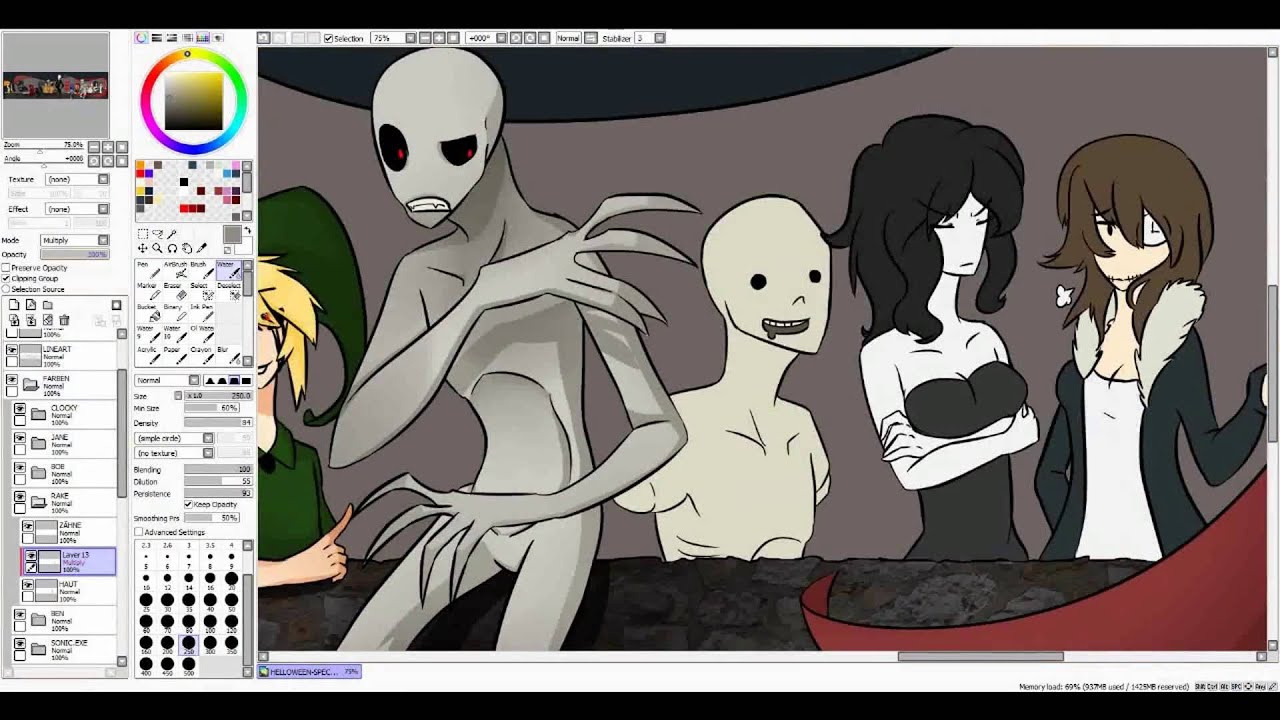Image resolution: width=1280 pixels, height=720 pixels.
Task: Enable Preserve Opacity
Action: [6, 268]
